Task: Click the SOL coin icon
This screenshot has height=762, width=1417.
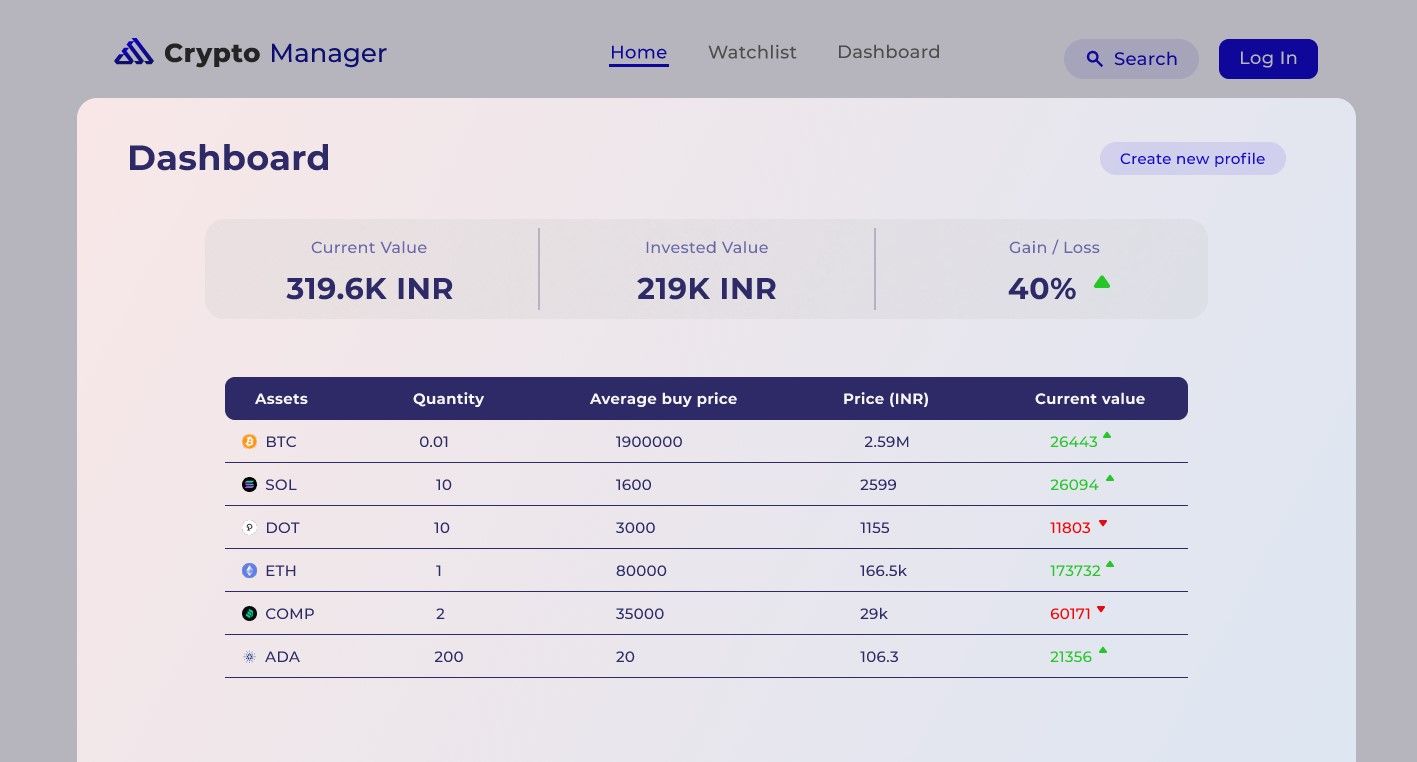Action: coord(249,484)
